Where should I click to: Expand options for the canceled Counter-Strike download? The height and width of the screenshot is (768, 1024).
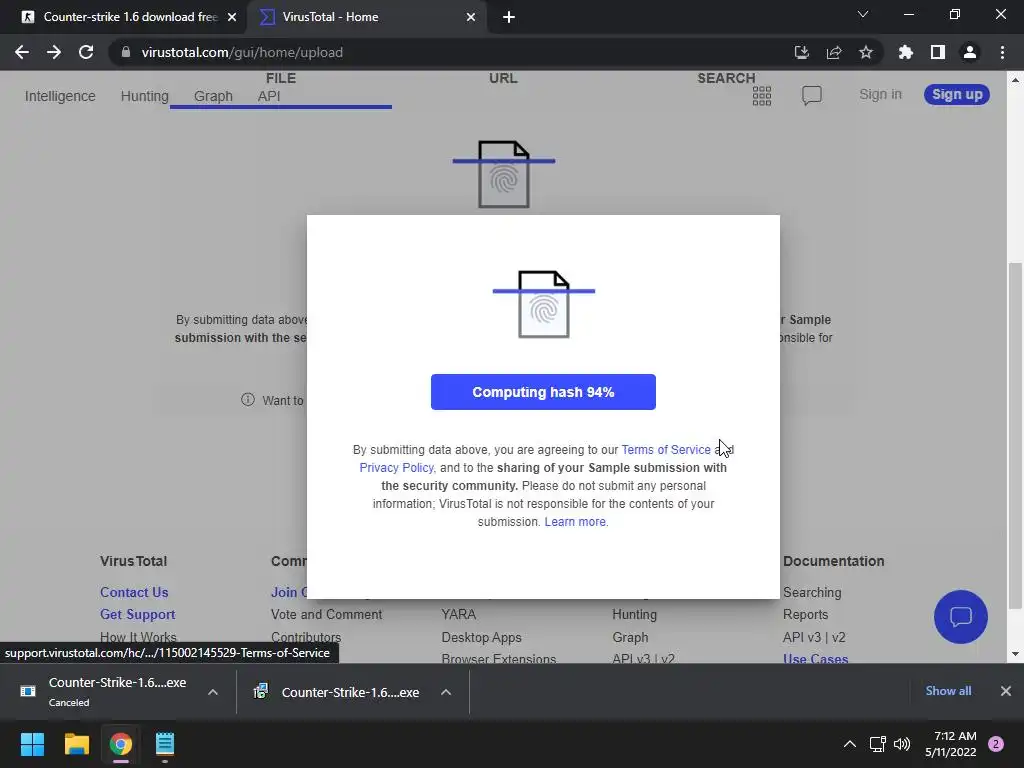tap(213, 692)
